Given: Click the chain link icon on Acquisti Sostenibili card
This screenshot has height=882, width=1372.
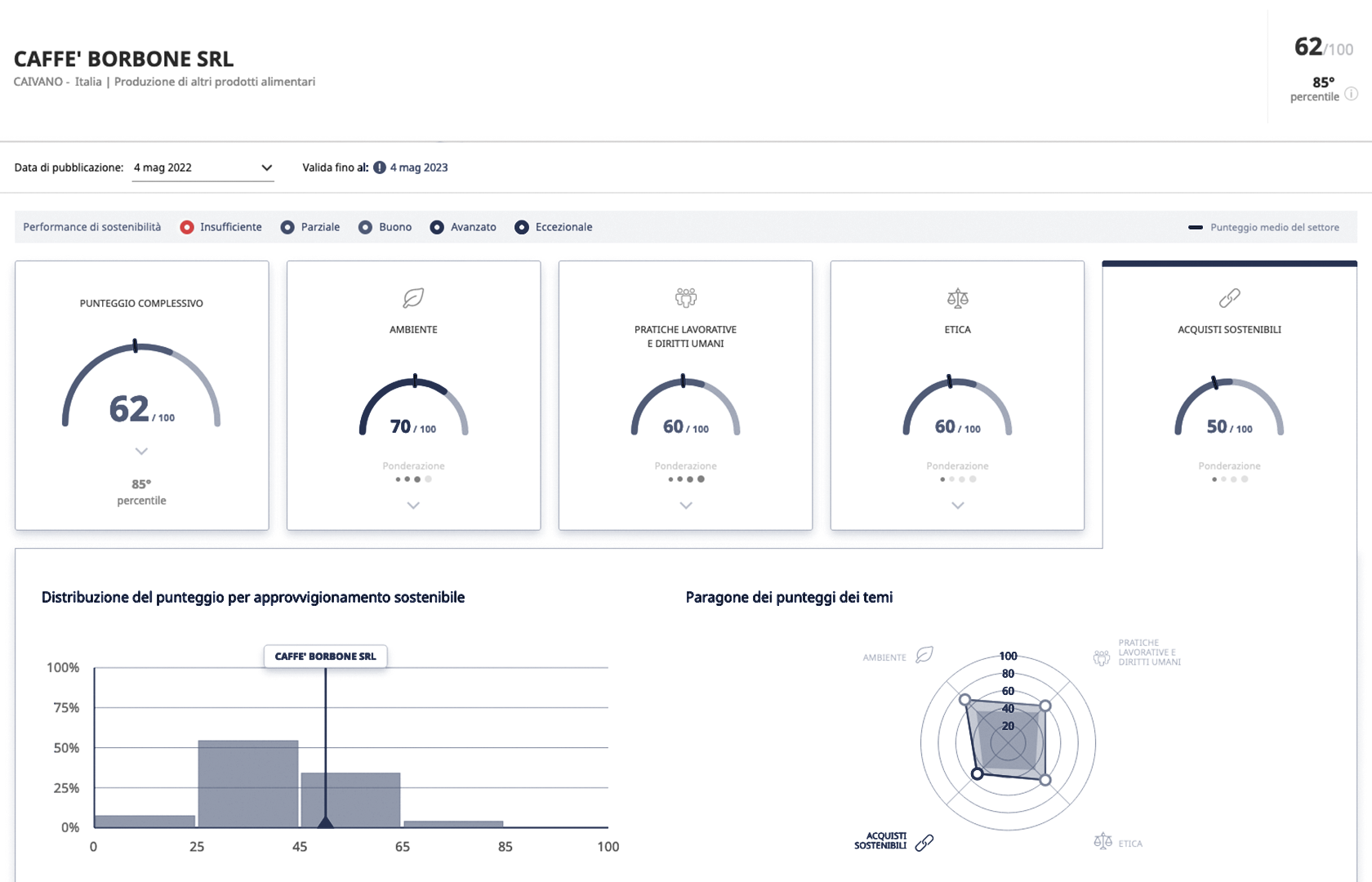Looking at the screenshot, I should click(x=1230, y=298).
